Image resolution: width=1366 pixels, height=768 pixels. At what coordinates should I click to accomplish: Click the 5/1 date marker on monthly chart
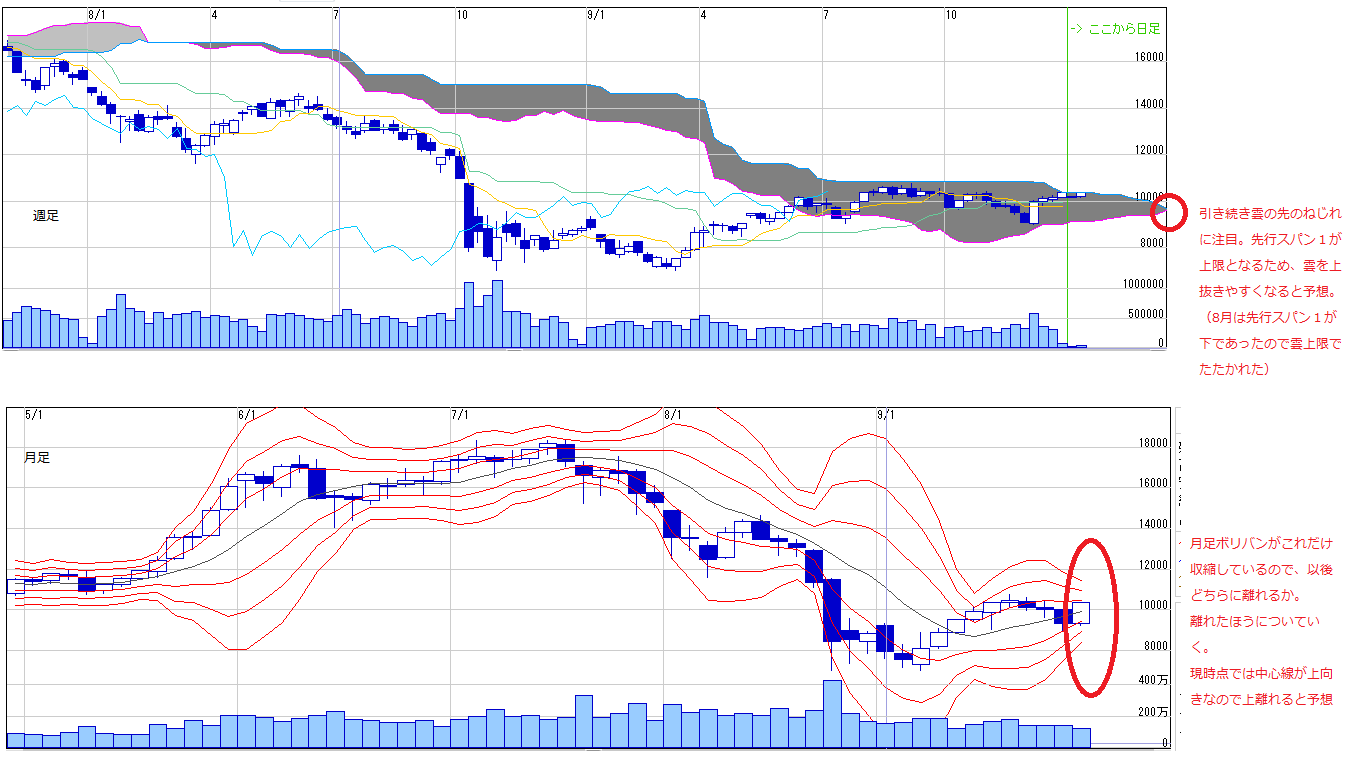[34, 414]
